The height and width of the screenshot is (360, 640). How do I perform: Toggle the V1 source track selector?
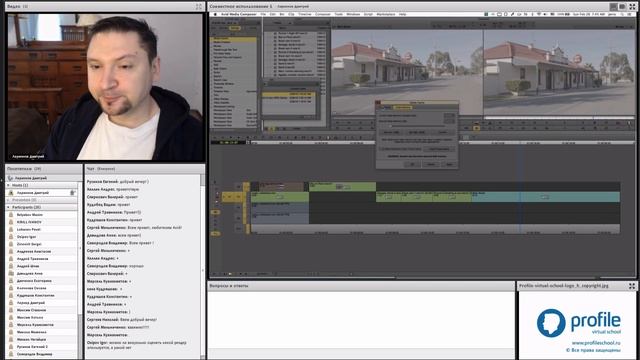(228, 197)
